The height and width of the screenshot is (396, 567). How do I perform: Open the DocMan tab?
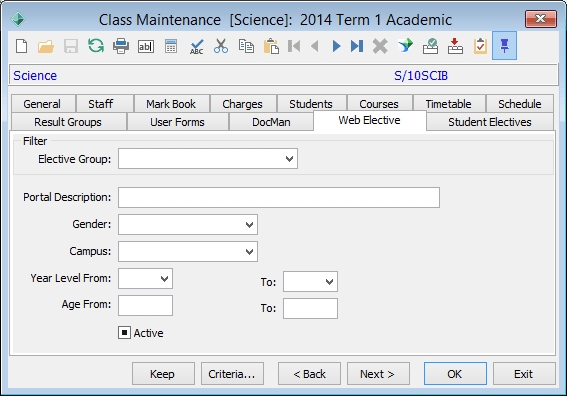tap(271, 122)
